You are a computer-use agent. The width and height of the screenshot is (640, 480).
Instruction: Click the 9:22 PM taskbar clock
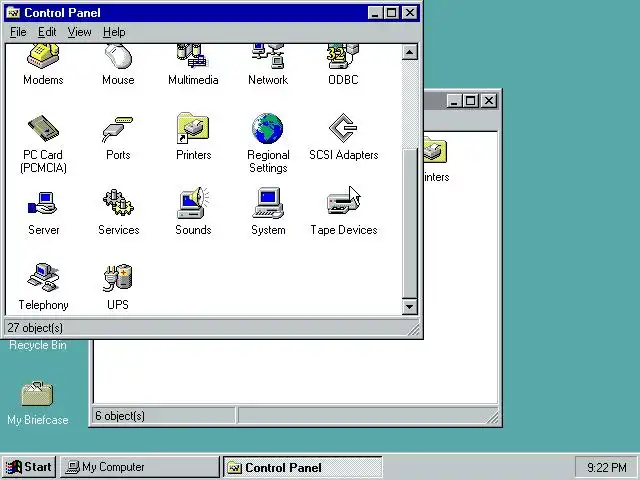607,467
